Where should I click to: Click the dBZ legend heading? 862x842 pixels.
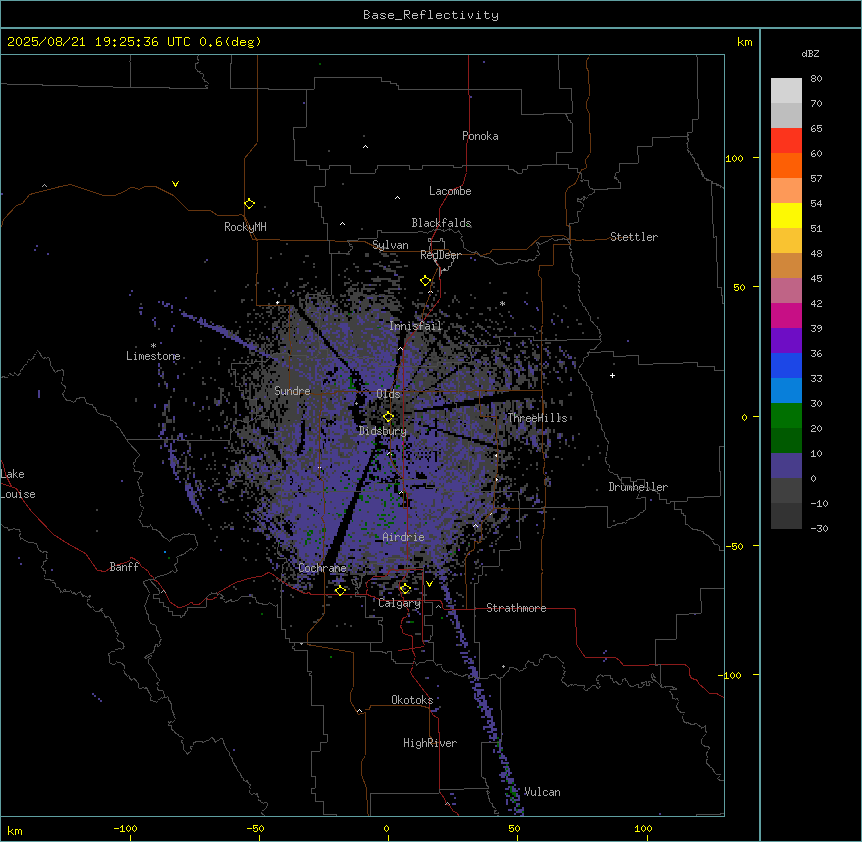[x=810, y=53]
